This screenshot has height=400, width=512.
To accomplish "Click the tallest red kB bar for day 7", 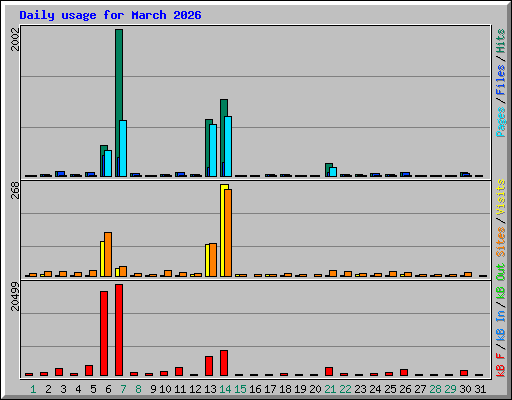I will point(119,330).
